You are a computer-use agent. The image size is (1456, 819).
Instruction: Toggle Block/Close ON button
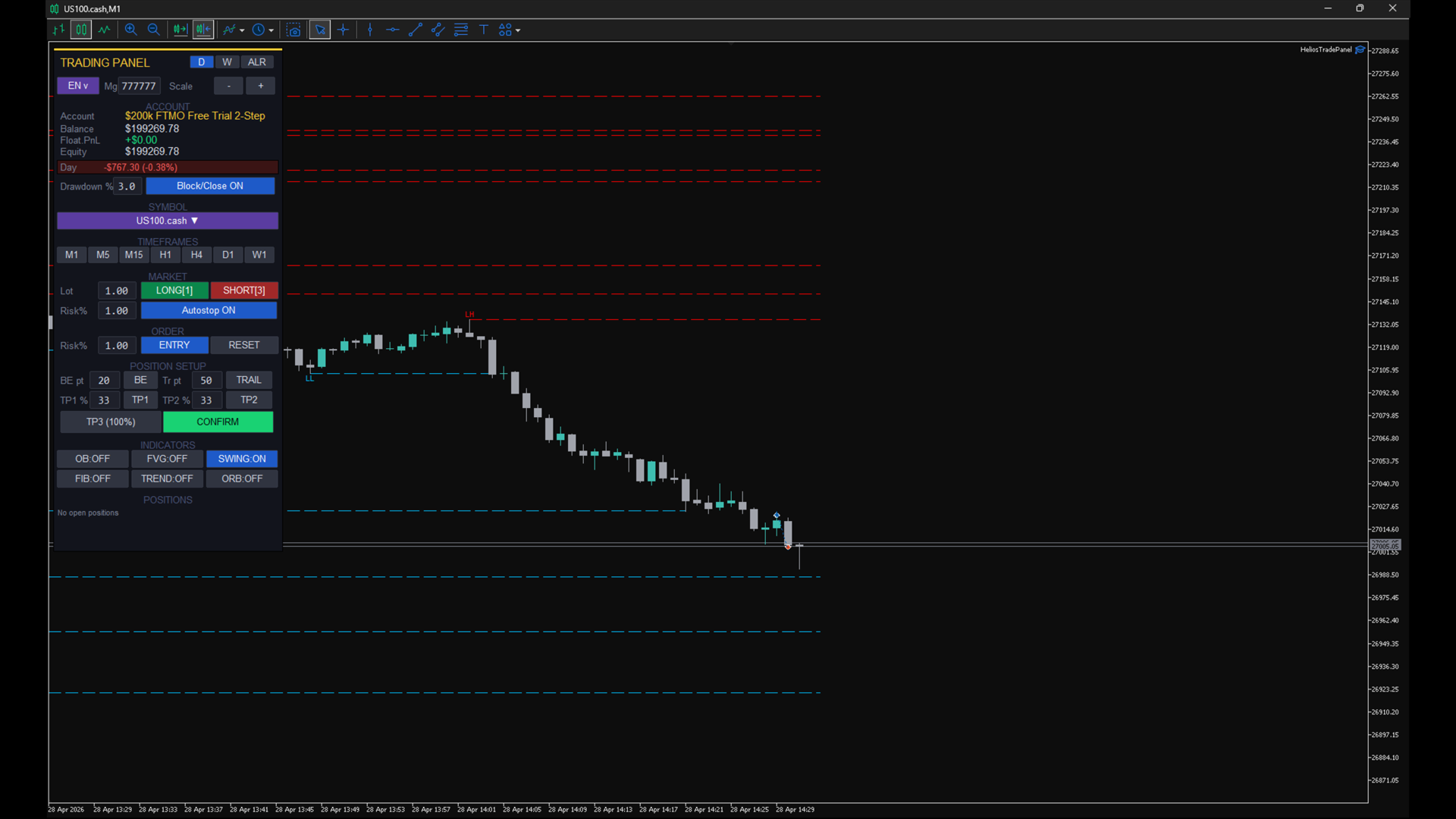click(x=210, y=186)
